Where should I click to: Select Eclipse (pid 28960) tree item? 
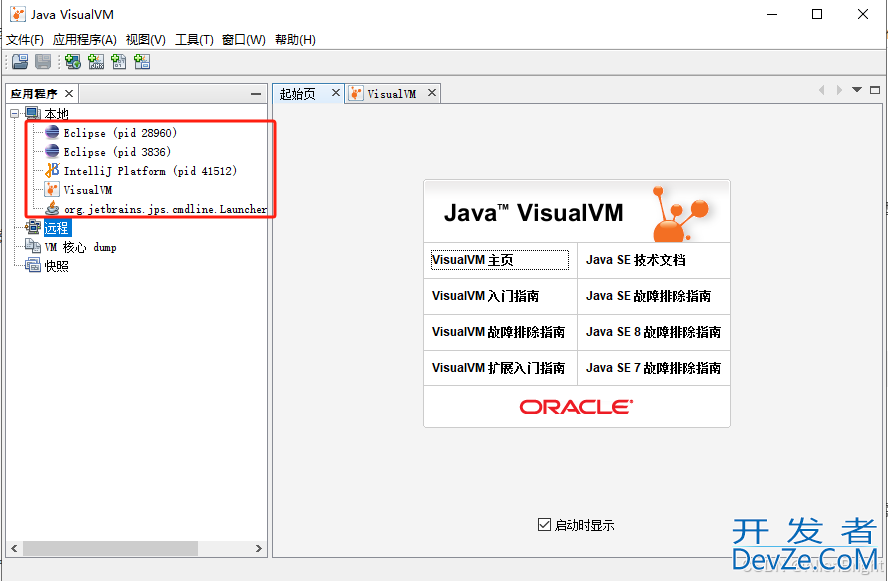click(x=120, y=133)
